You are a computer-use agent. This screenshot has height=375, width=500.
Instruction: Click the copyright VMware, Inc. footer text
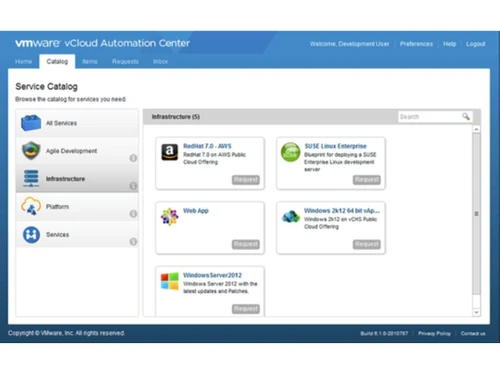[x=66, y=333]
